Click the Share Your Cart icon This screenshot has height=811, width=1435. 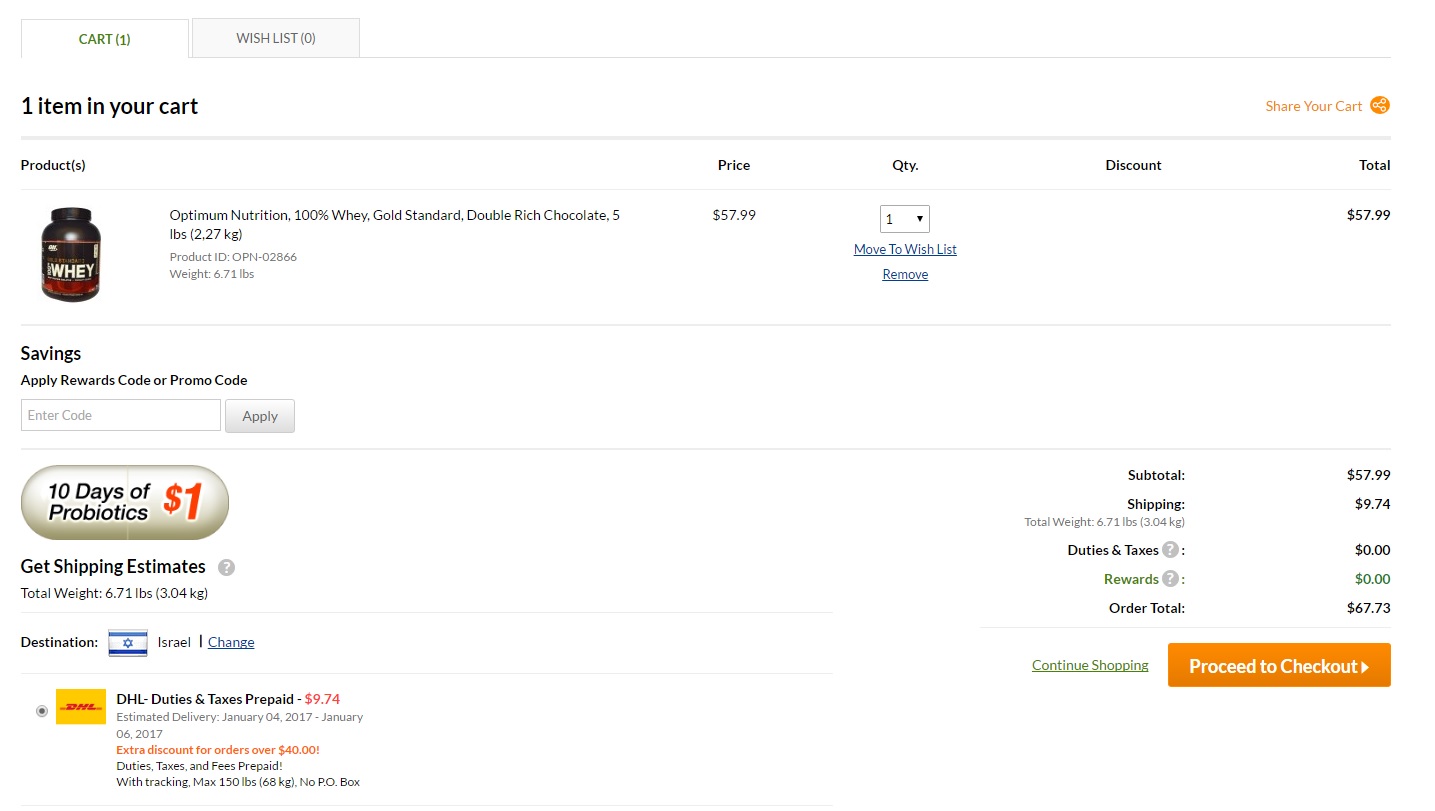pos(1380,106)
